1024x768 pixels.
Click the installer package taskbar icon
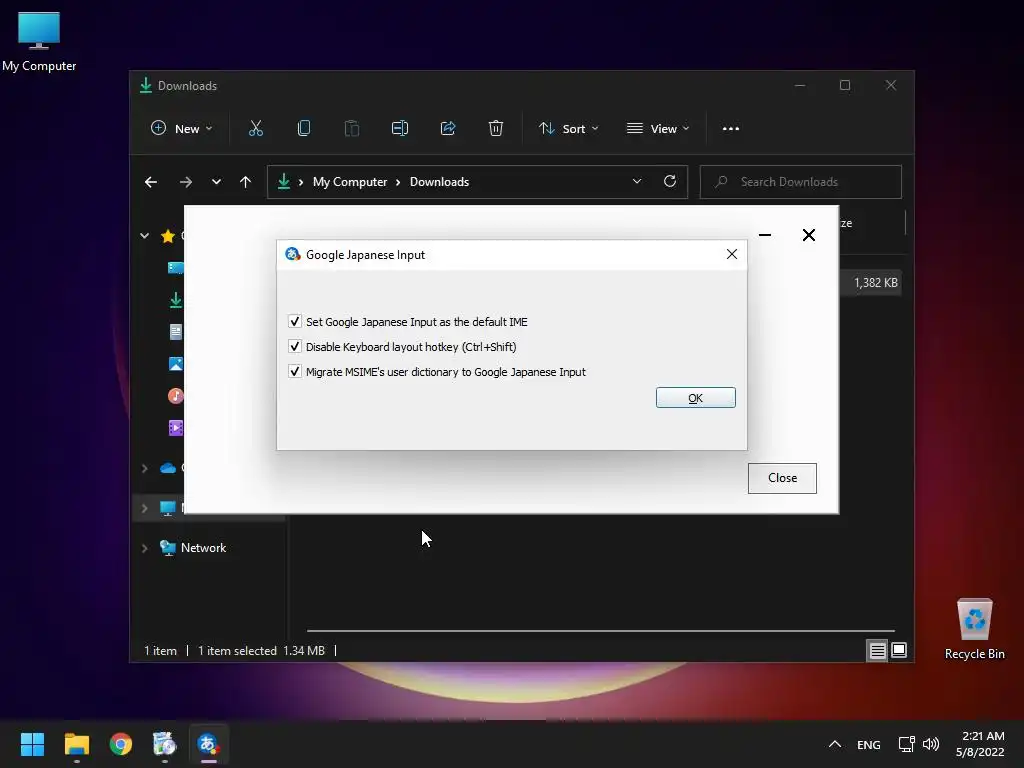[165, 744]
